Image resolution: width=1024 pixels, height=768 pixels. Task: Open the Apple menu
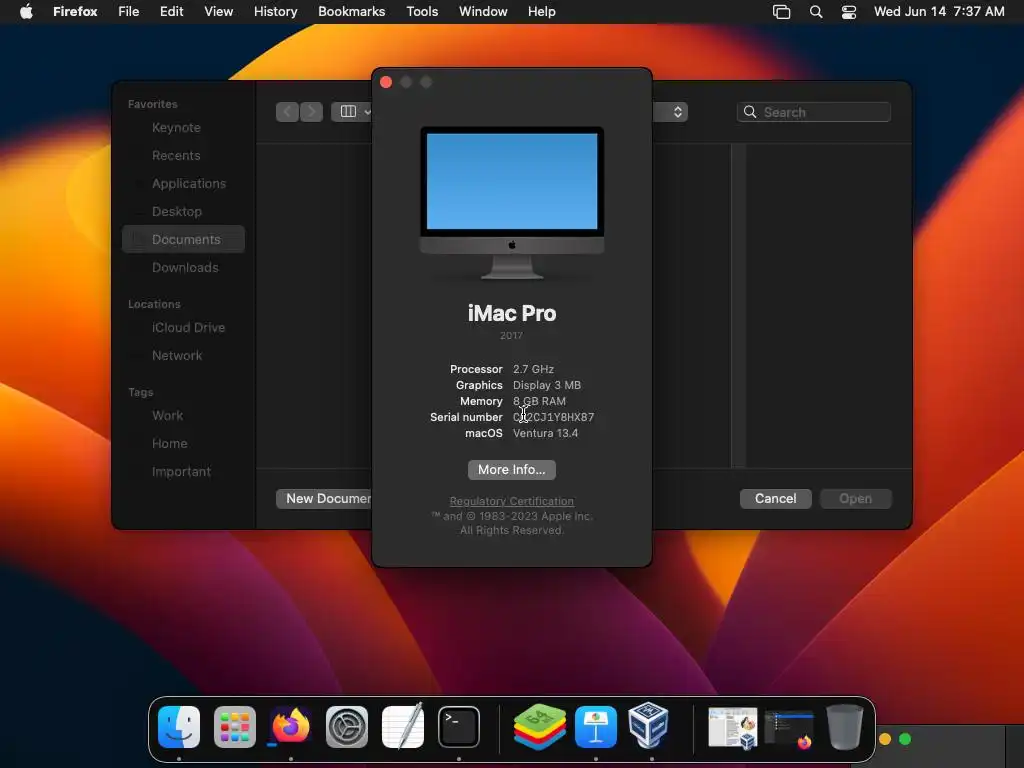26,11
